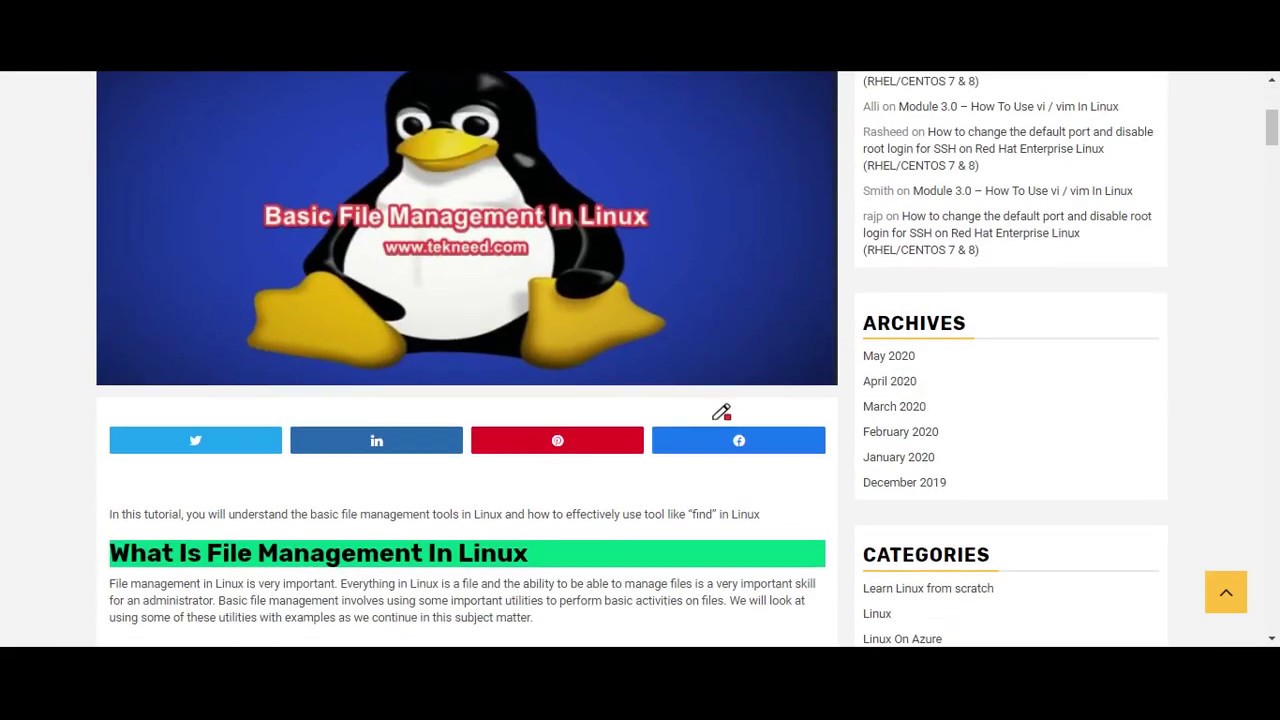Open the Linux On Azure category
The width and height of the screenshot is (1280, 720).
coord(902,639)
